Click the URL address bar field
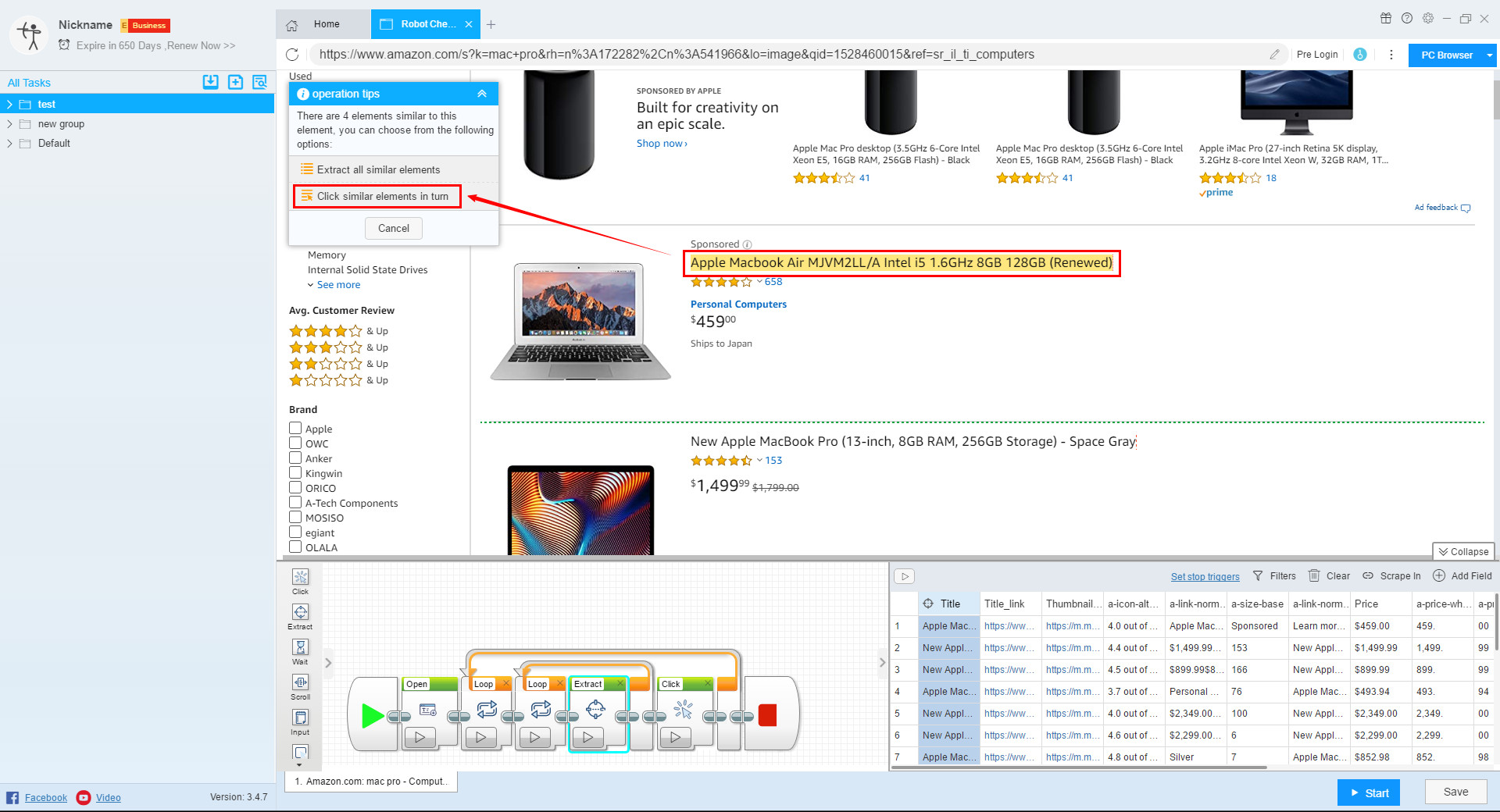Image resolution: width=1500 pixels, height=812 pixels. [789, 55]
